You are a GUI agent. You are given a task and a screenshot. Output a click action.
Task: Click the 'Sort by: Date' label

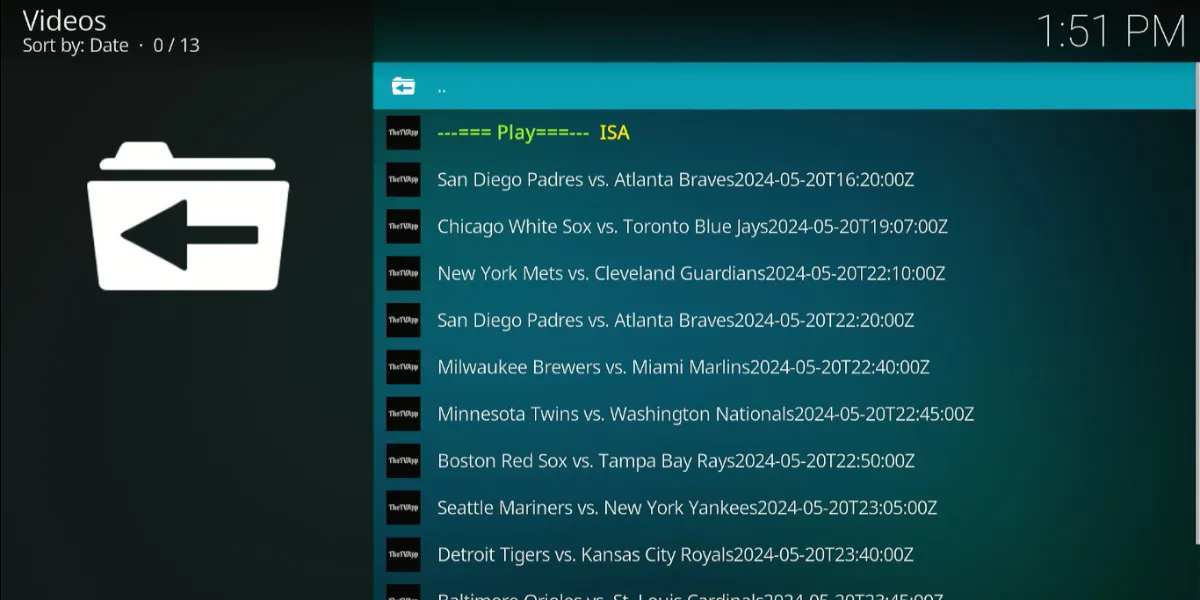[76, 45]
